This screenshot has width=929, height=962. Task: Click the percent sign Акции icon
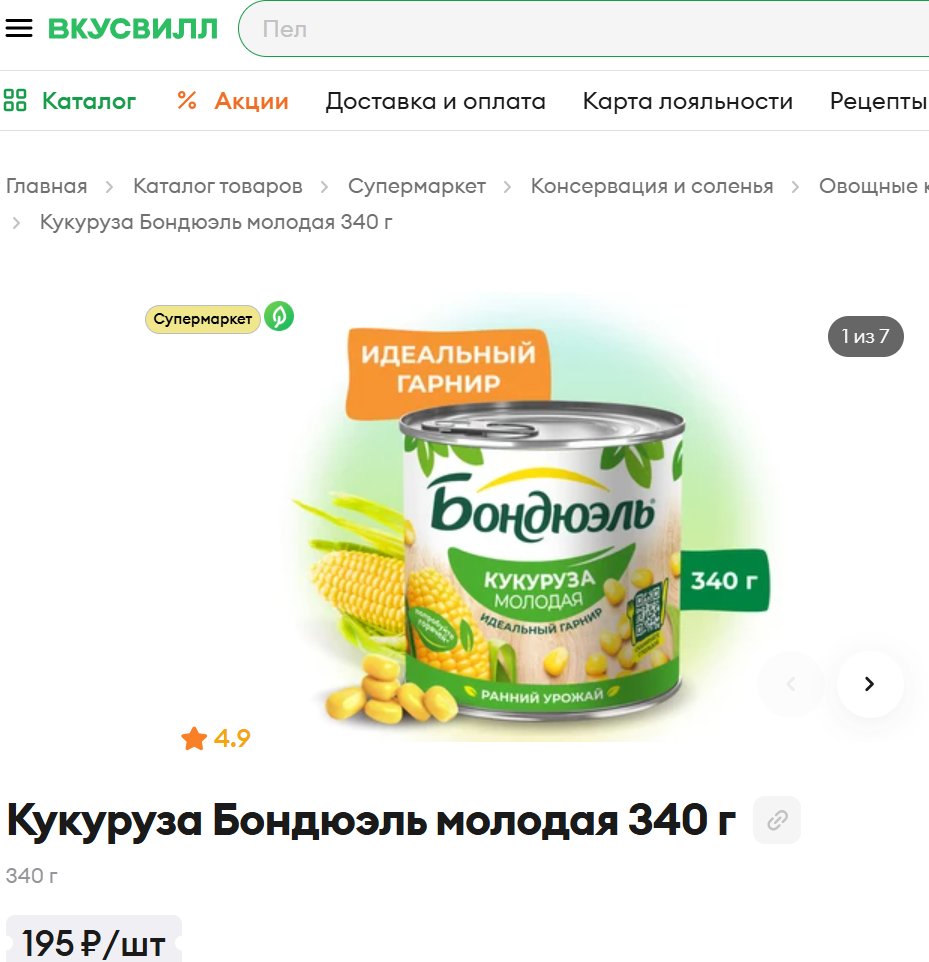tap(187, 100)
